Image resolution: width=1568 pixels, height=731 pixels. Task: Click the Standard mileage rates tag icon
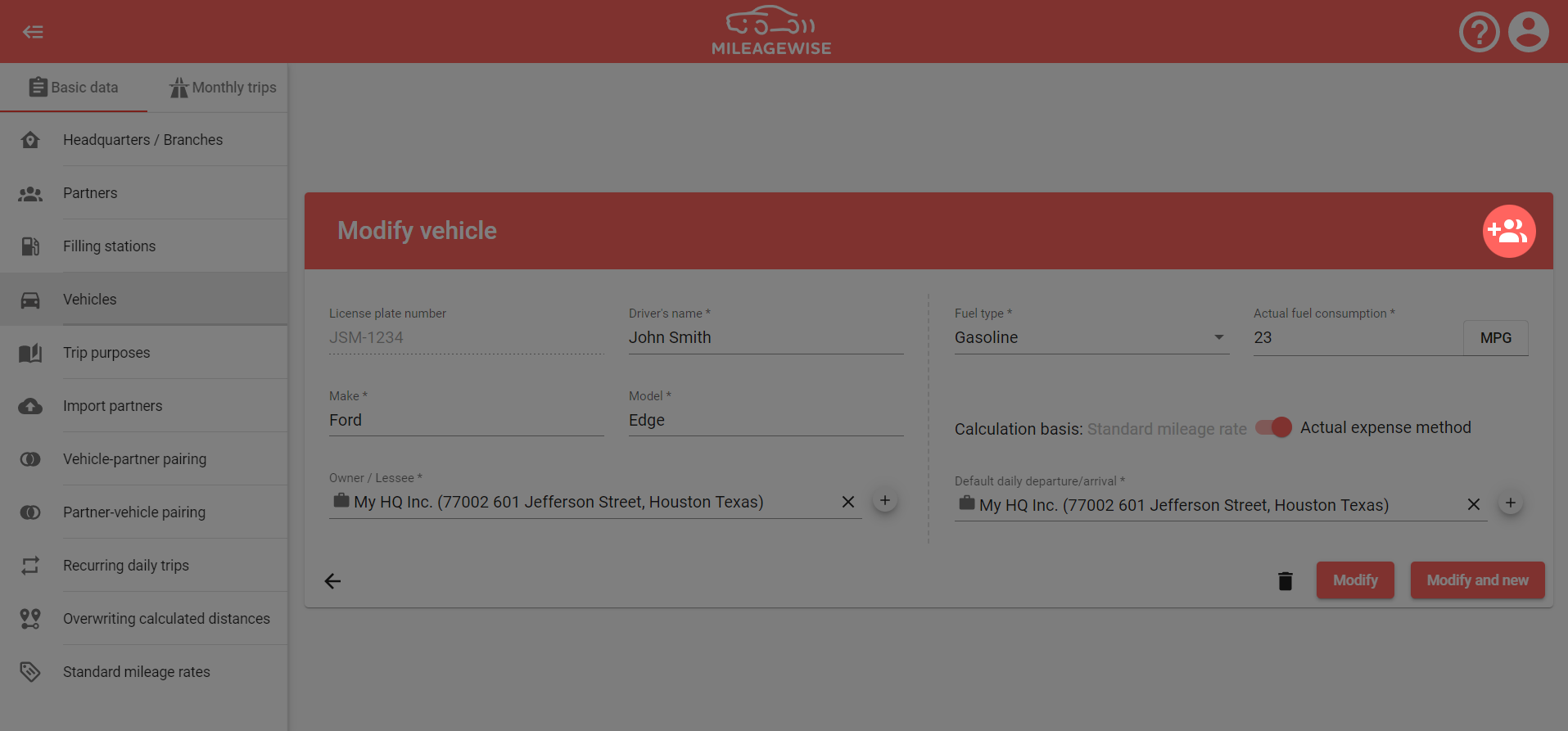click(x=30, y=672)
